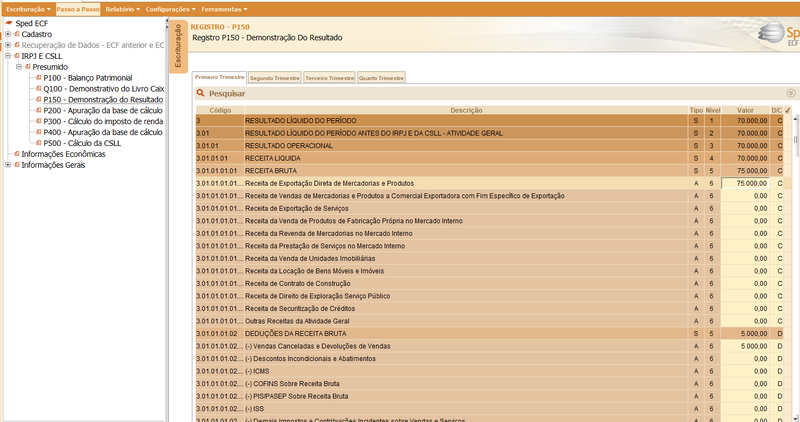The height and width of the screenshot is (422, 800).
Task: Expand the Pesquisar panel chevron
Action: click(x=791, y=93)
